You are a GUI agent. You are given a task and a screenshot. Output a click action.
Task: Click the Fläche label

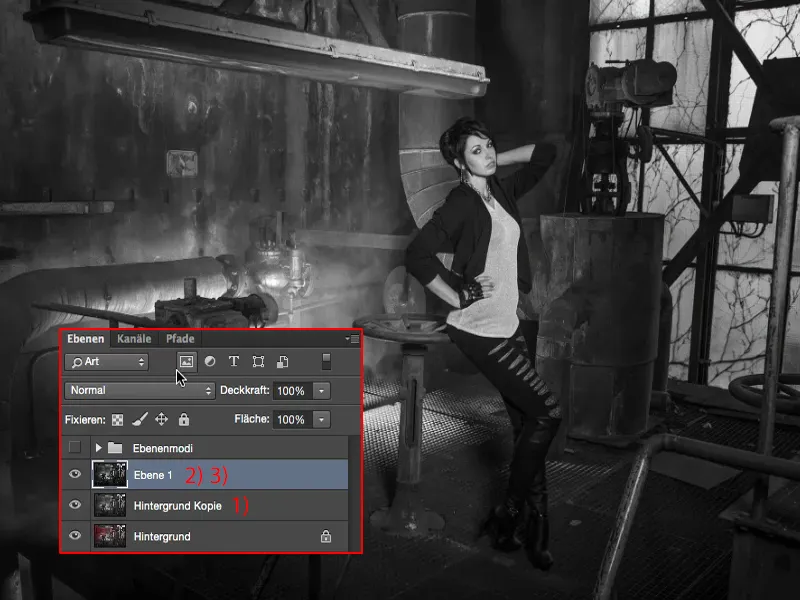click(x=252, y=419)
